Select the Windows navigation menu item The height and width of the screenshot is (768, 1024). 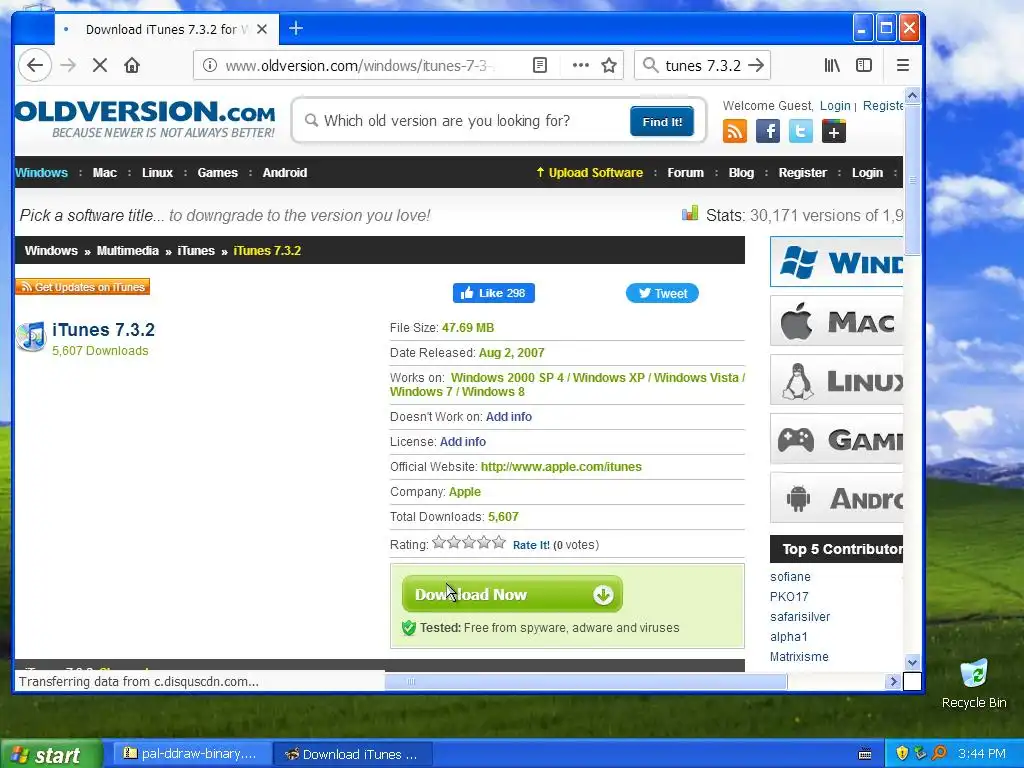click(x=41, y=173)
